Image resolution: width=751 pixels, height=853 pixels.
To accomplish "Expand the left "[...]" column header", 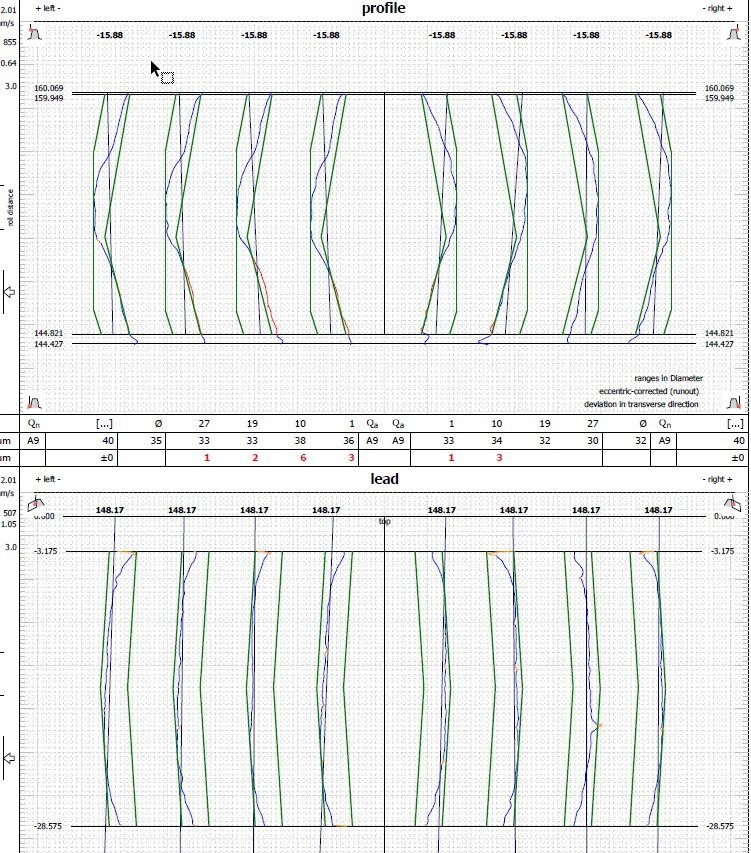I will click(103, 423).
